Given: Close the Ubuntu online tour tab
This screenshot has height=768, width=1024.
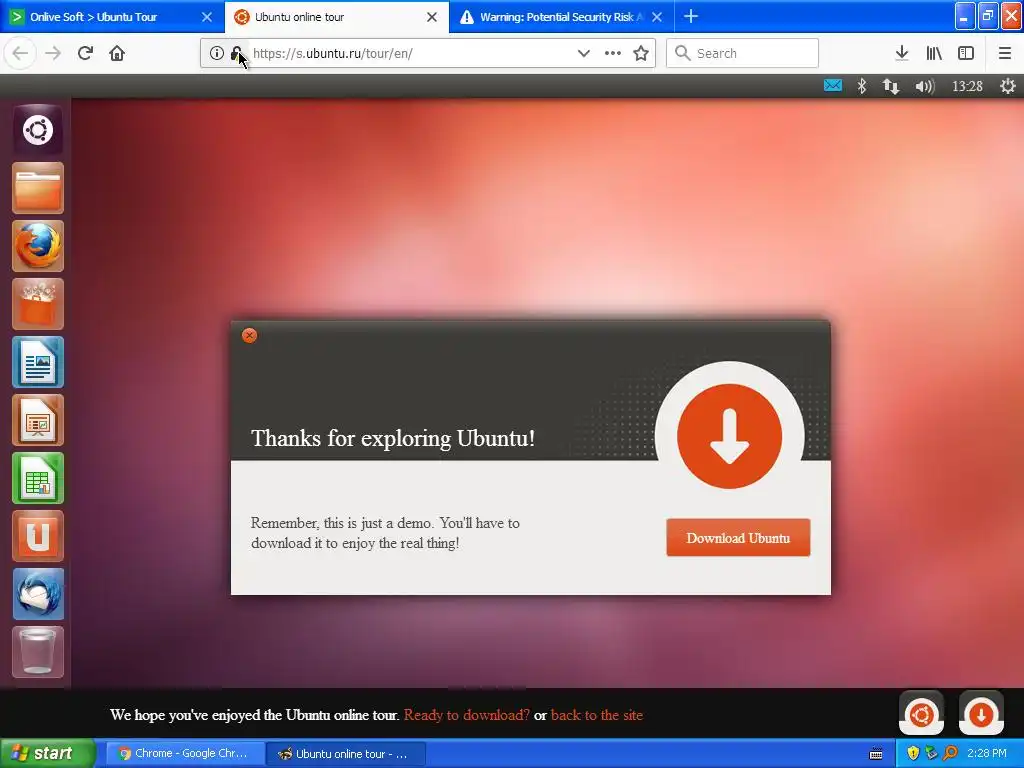Looking at the screenshot, I should pos(432,17).
